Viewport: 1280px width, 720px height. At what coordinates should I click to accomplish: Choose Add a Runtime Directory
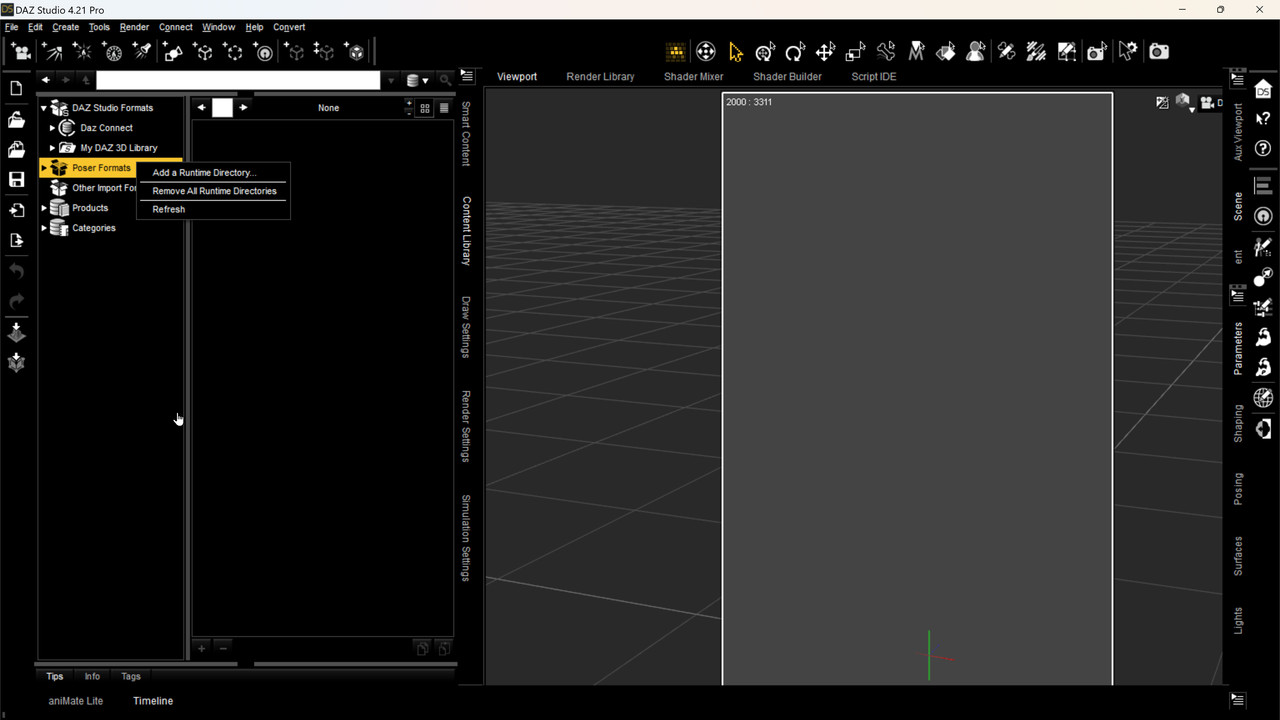click(x=204, y=173)
